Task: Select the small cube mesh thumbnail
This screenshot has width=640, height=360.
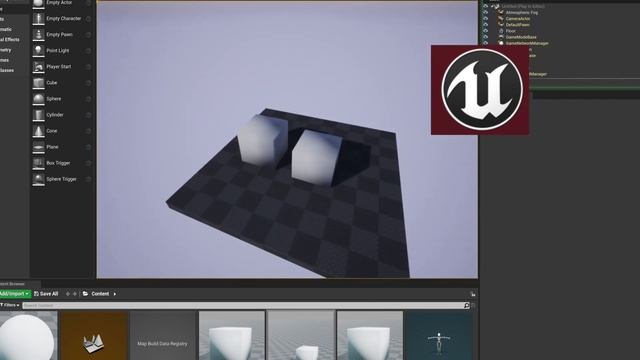Action: click(301, 336)
